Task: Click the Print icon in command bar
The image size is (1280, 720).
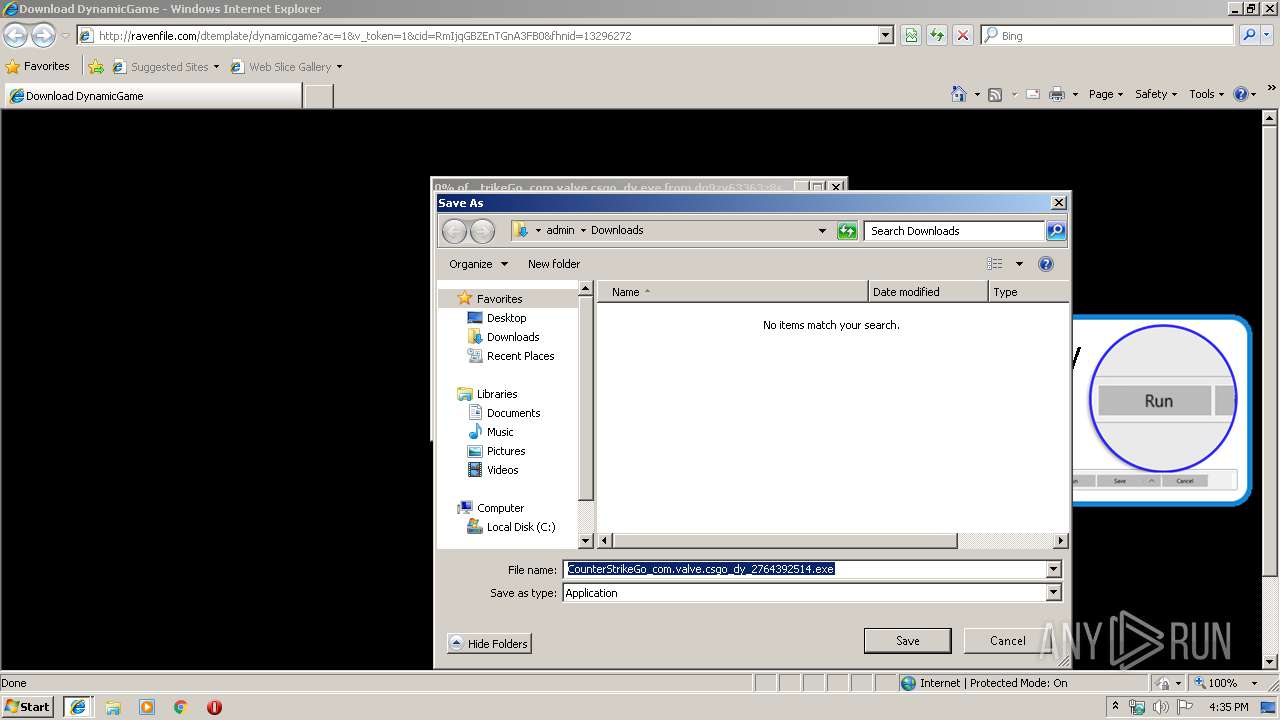Action: pyautogui.click(x=1056, y=94)
